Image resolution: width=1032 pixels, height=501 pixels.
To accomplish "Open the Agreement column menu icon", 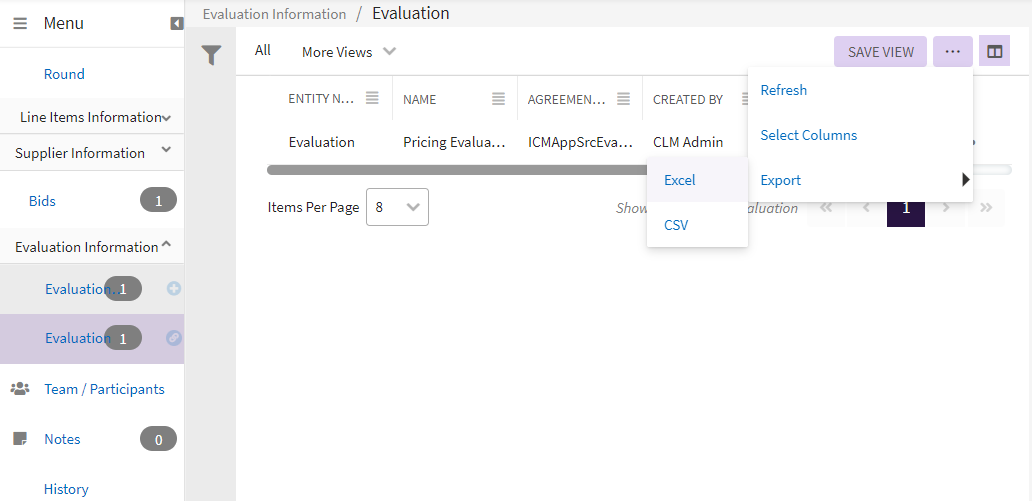I will click(623, 98).
